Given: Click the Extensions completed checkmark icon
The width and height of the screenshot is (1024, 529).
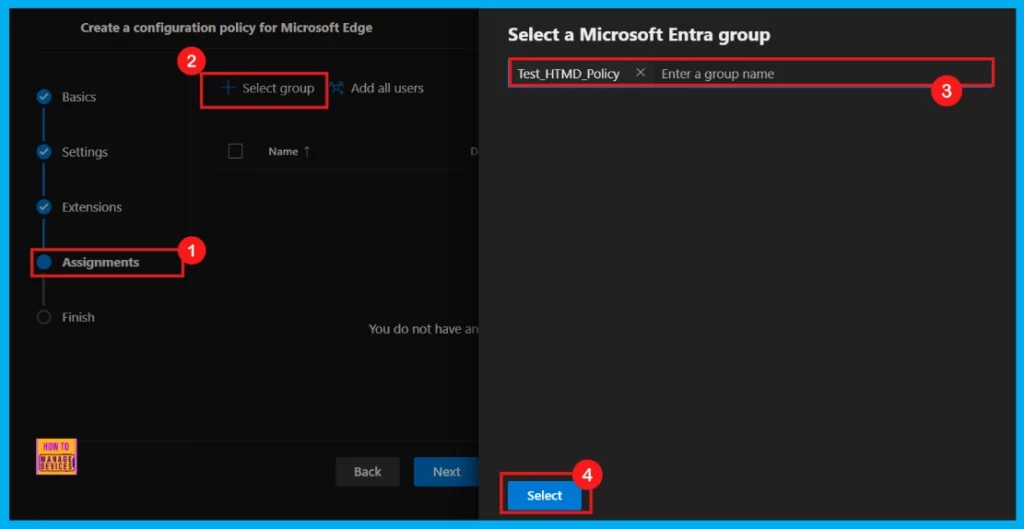Looking at the screenshot, I should pos(44,207).
